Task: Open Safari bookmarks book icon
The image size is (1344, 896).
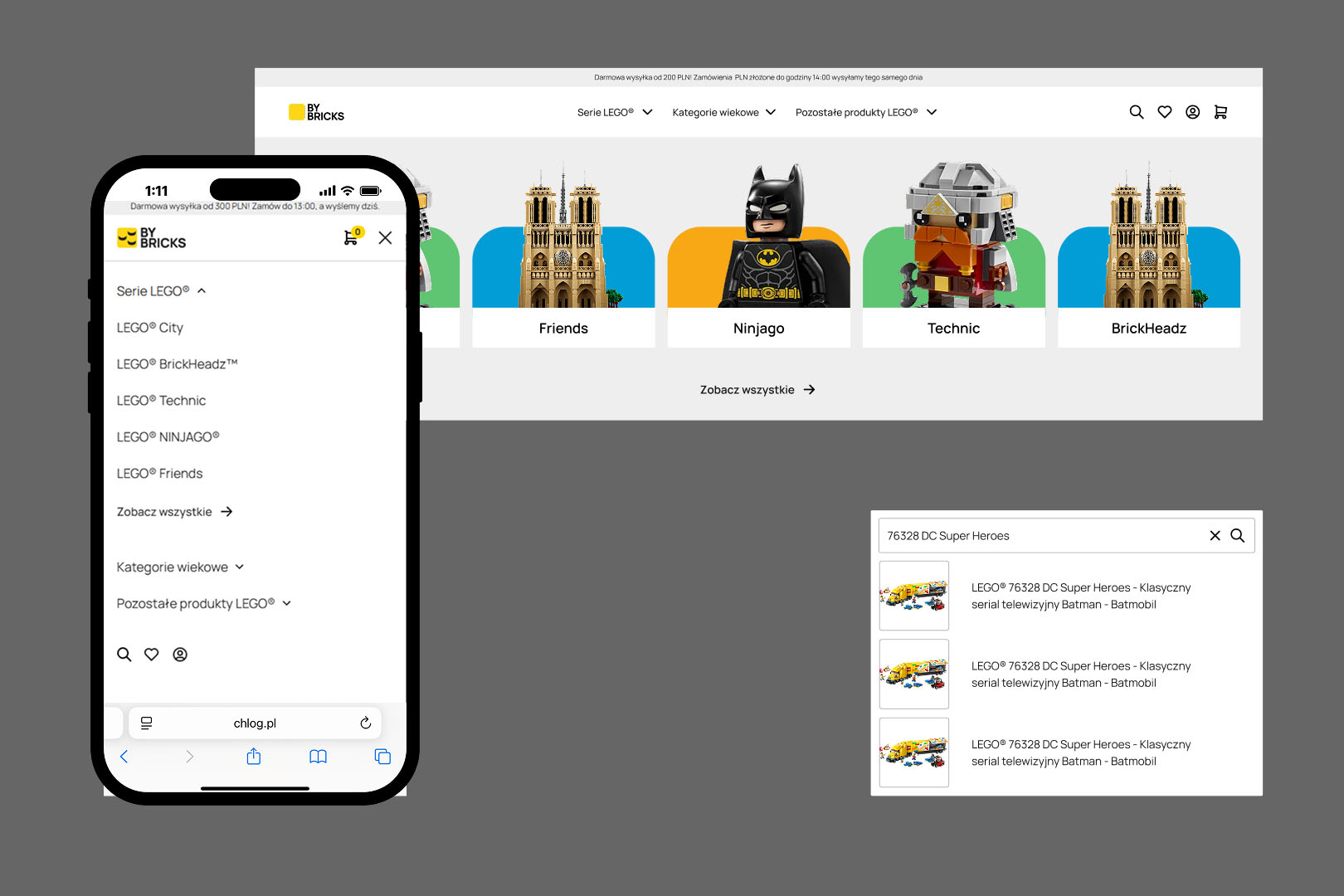Action: (318, 756)
